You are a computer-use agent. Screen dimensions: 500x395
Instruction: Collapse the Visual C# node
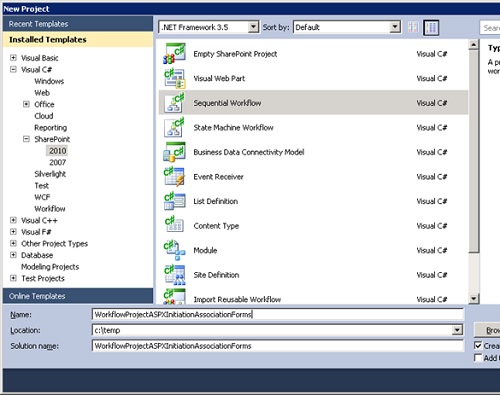point(13,69)
